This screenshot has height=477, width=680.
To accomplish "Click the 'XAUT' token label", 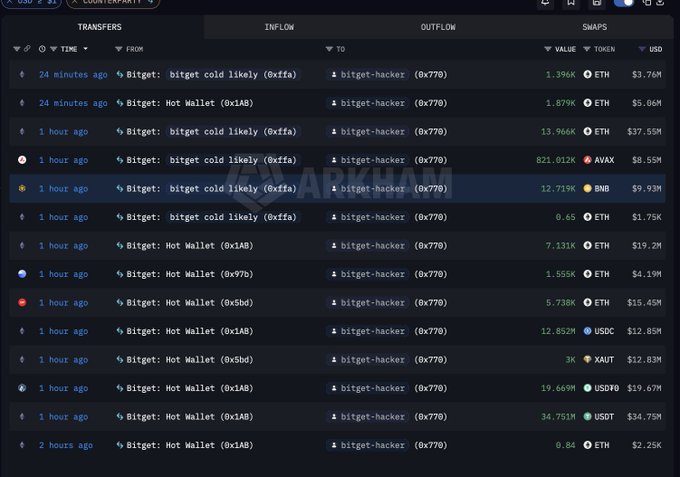I will click(604, 359).
